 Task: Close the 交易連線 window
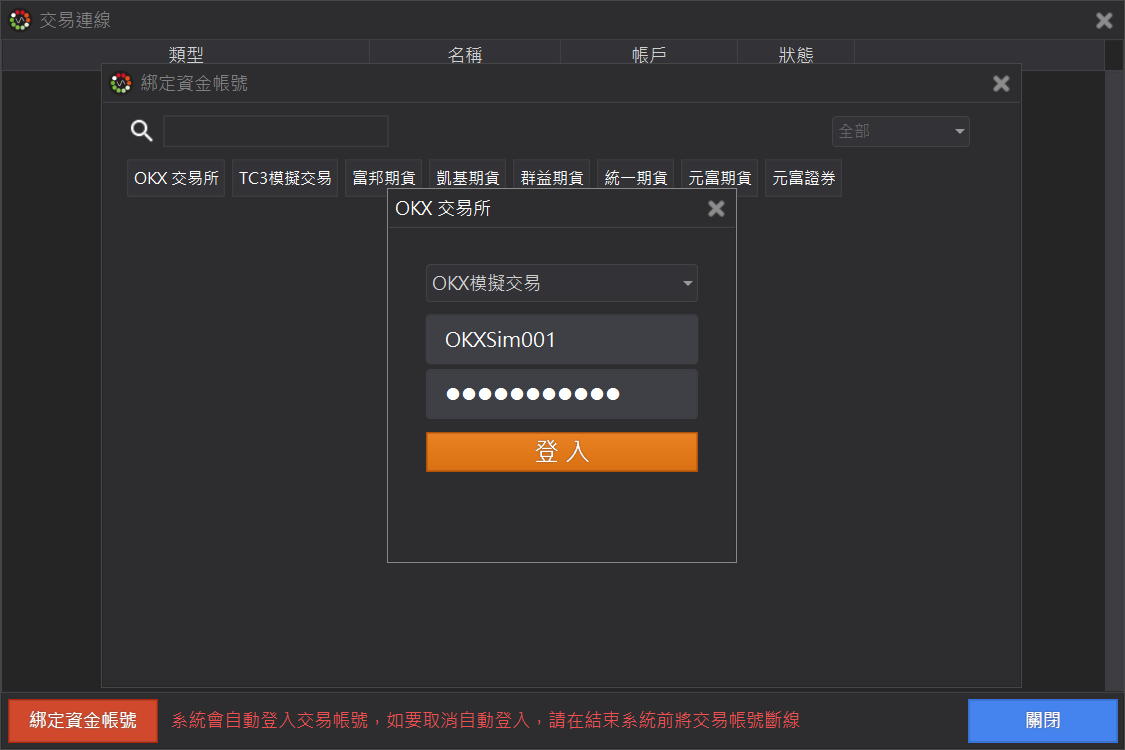point(1104,20)
